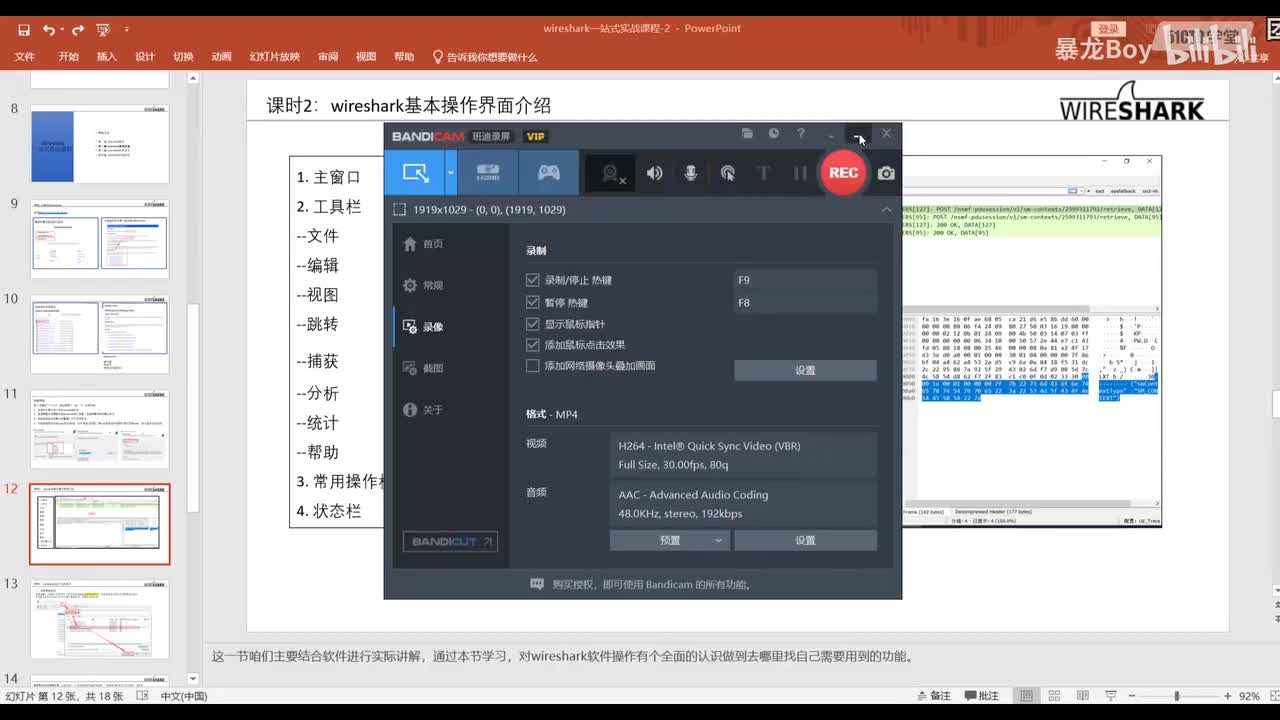Click the 购买授权 purchase notice bar
This screenshot has width=1280, height=720.
coord(642,584)
